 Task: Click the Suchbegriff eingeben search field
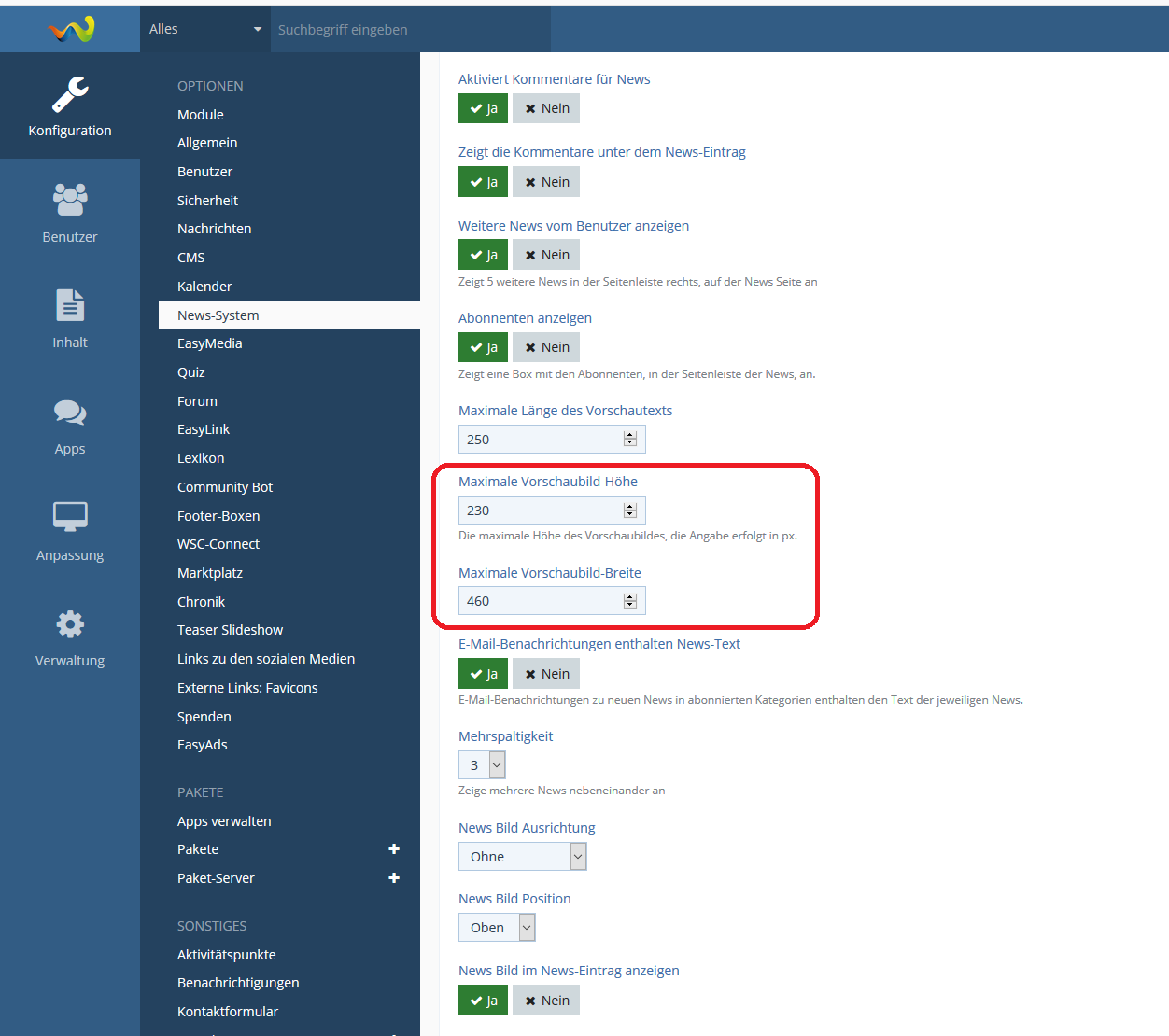click(409, 30)
